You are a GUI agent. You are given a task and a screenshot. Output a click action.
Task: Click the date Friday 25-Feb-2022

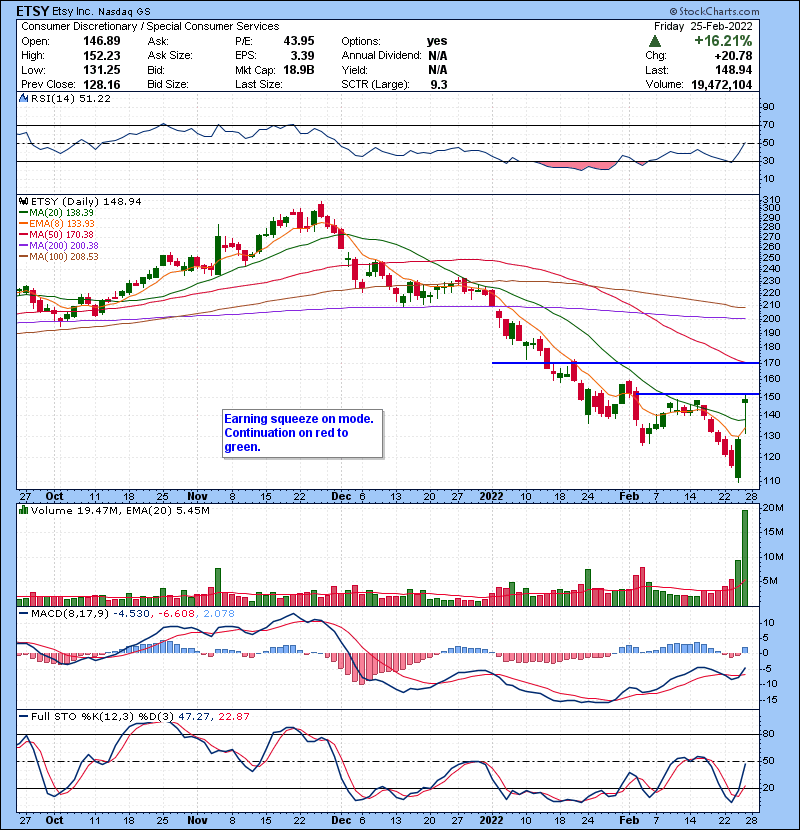pos(703,26)
